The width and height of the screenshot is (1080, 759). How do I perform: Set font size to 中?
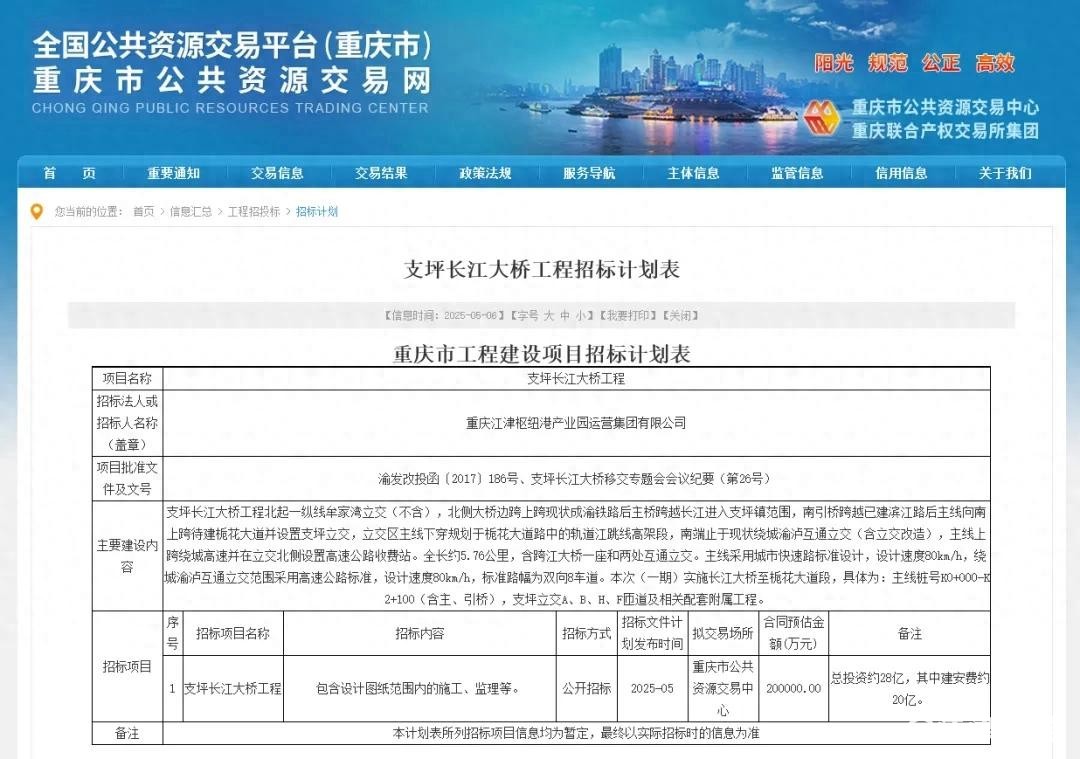pyautogui.click(x=565, y=315)
